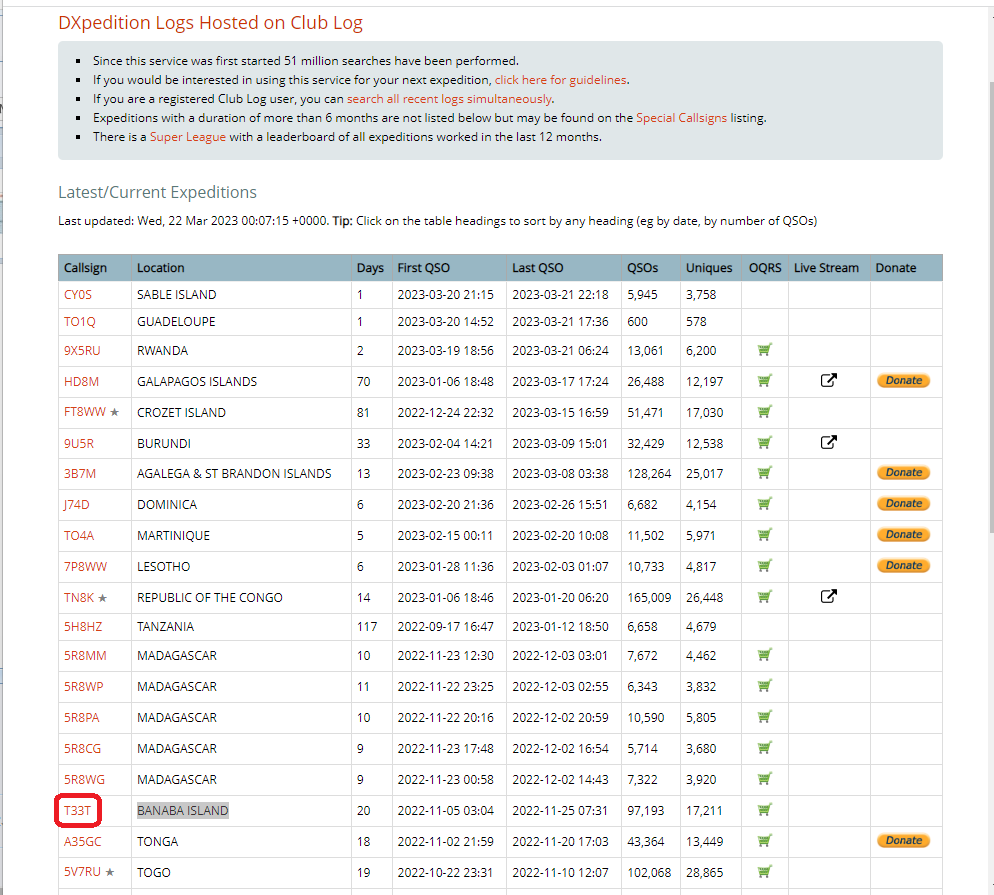
Task: Open OQRS cart for 5R8WP
Action: point(765,686)
